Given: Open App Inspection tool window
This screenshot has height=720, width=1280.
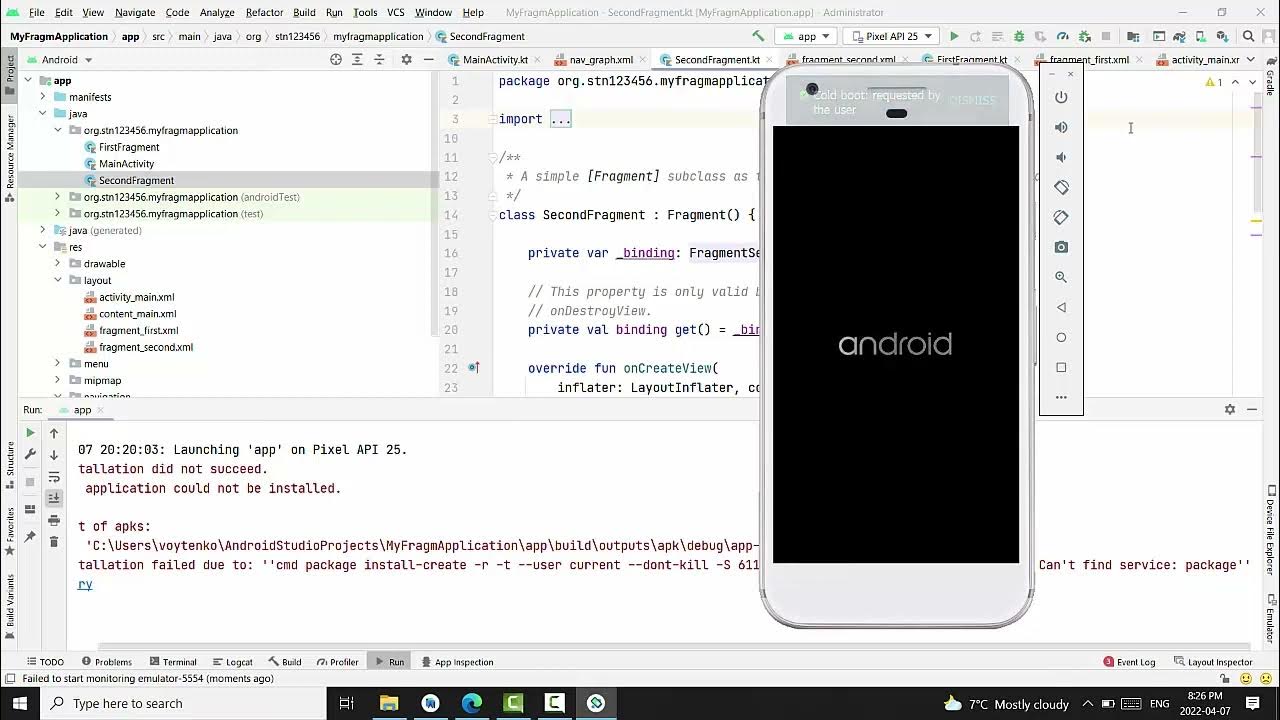Looking at the screenshot, I should pos(457,662).
